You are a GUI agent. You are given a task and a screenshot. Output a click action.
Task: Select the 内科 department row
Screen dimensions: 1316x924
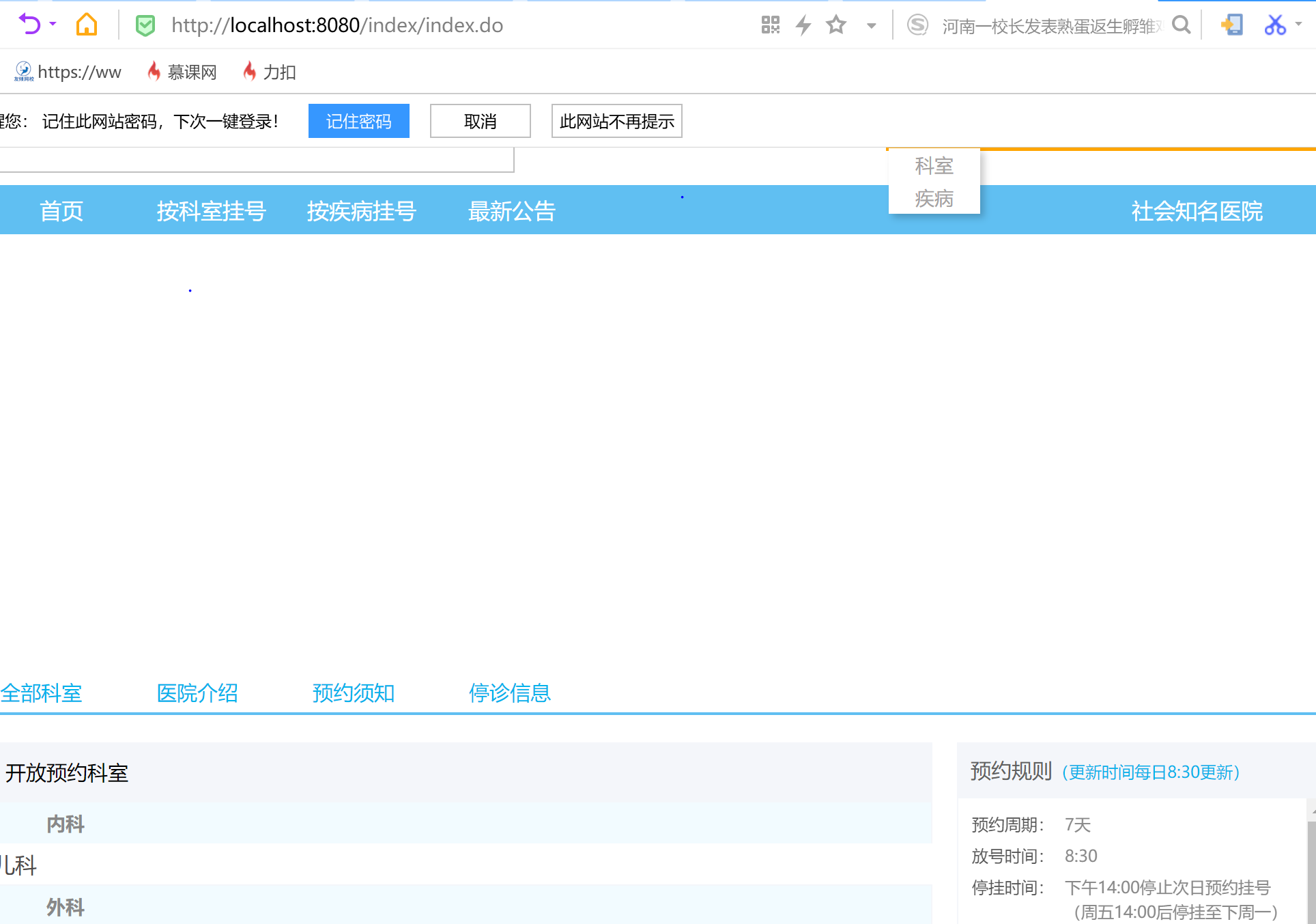point(466,824)
